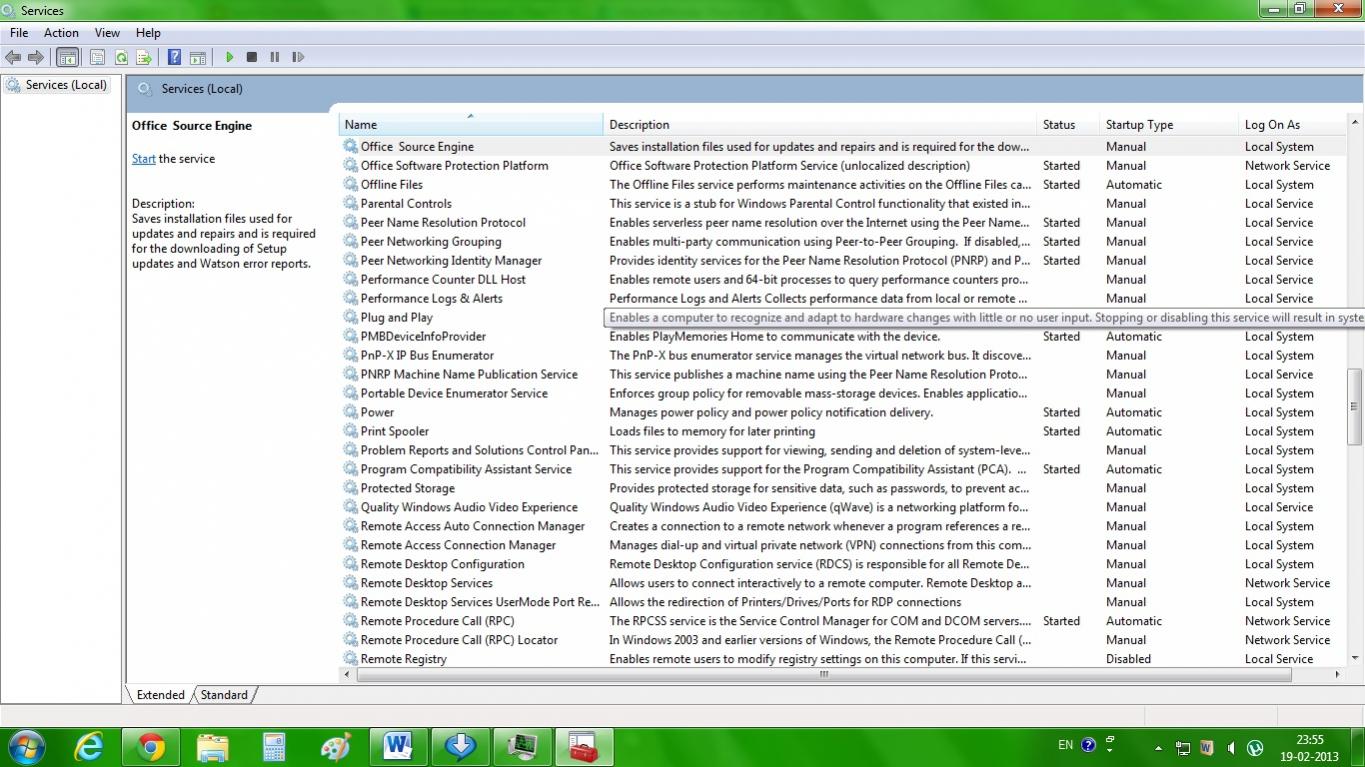The height and width of the screenshot is (767, 1365).
Task: Click the Forward arrow toolbar icon
Action: tap(36, 58)
